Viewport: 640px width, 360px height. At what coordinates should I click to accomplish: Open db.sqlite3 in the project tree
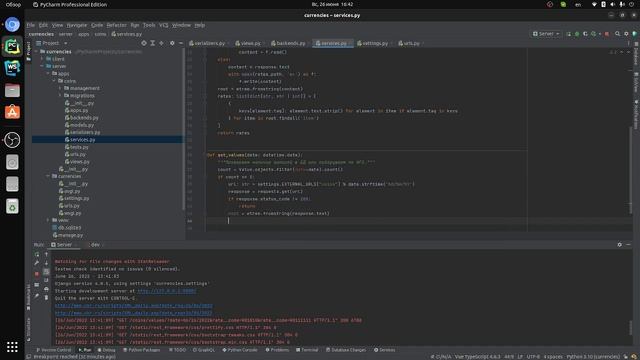pos(67,228)
